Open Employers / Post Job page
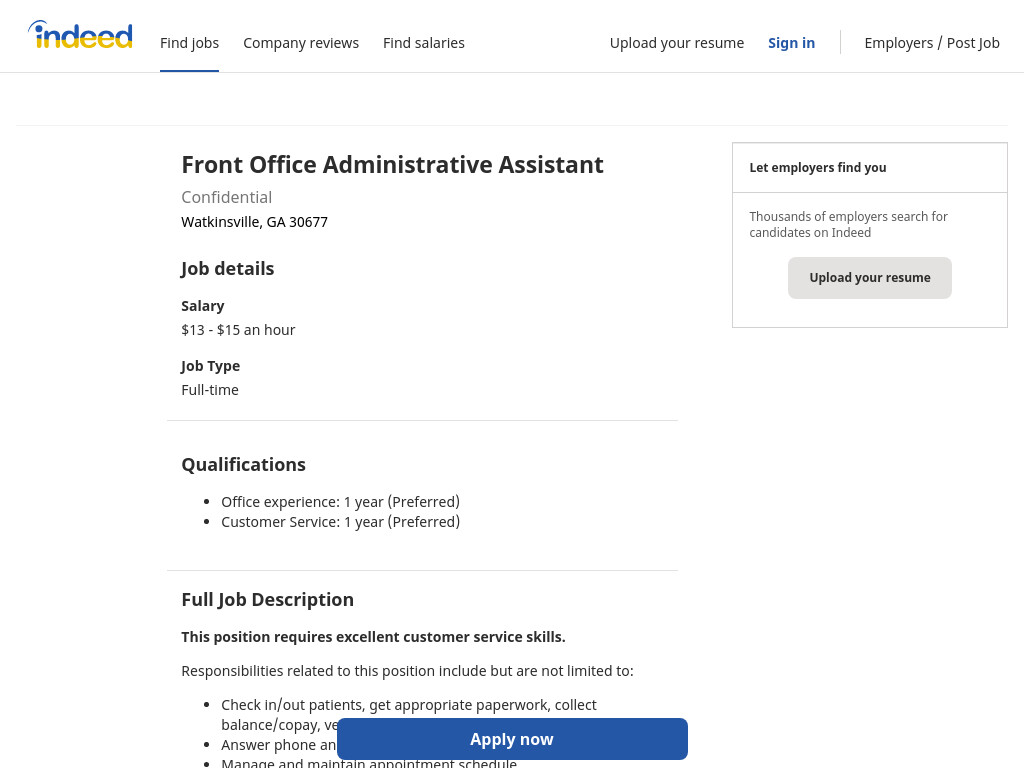 (x=932, y=43)
